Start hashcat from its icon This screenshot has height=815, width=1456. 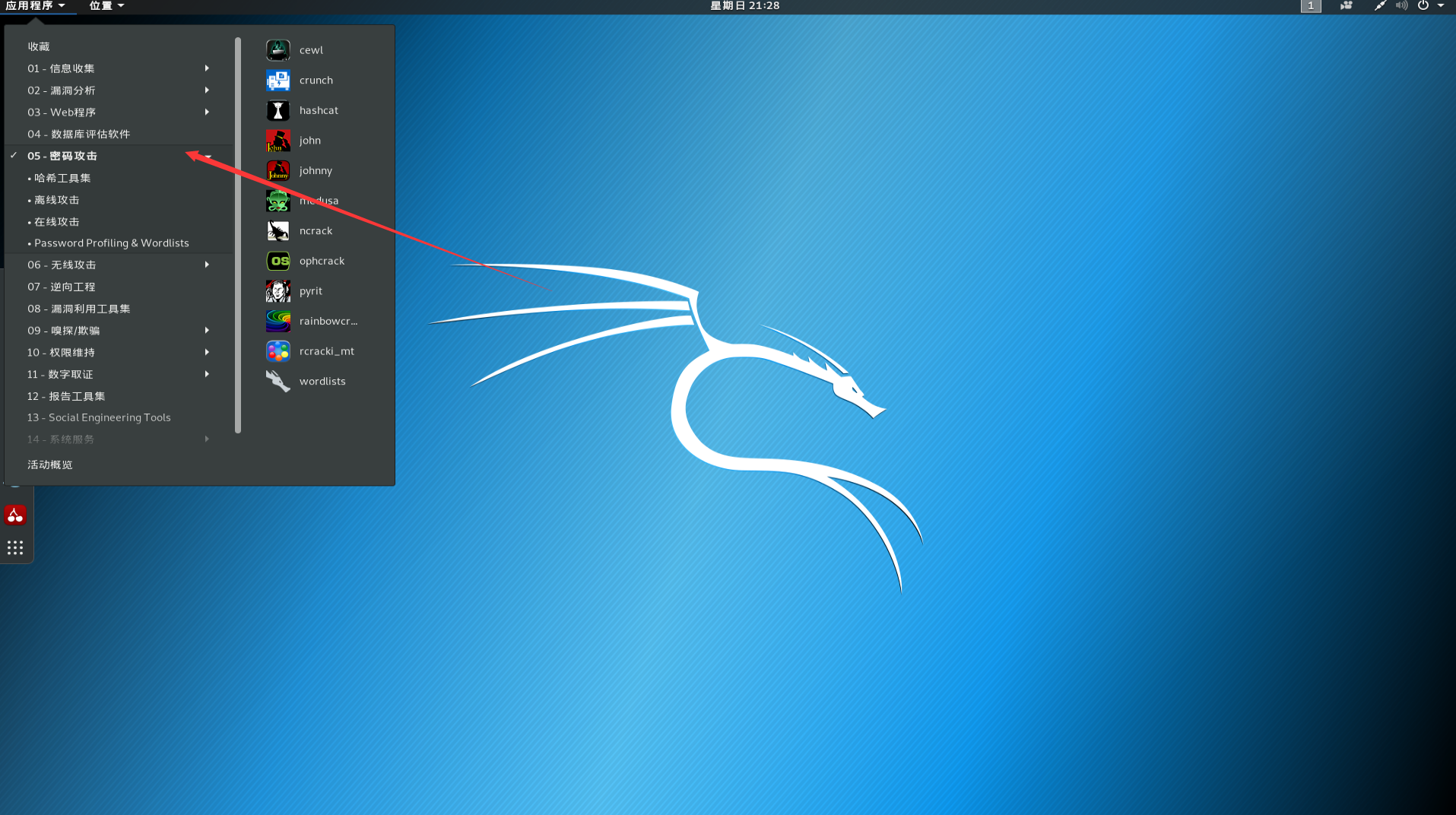[278, 110]
